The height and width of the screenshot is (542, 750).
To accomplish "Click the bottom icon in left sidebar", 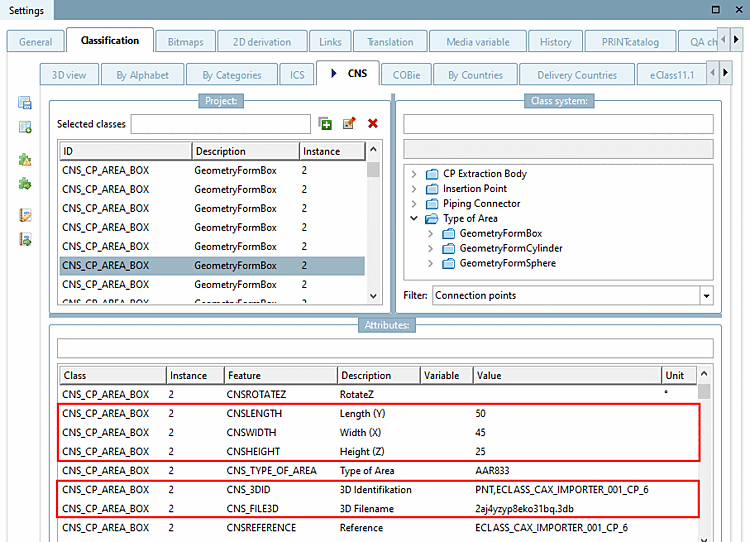I will [25, 240].
